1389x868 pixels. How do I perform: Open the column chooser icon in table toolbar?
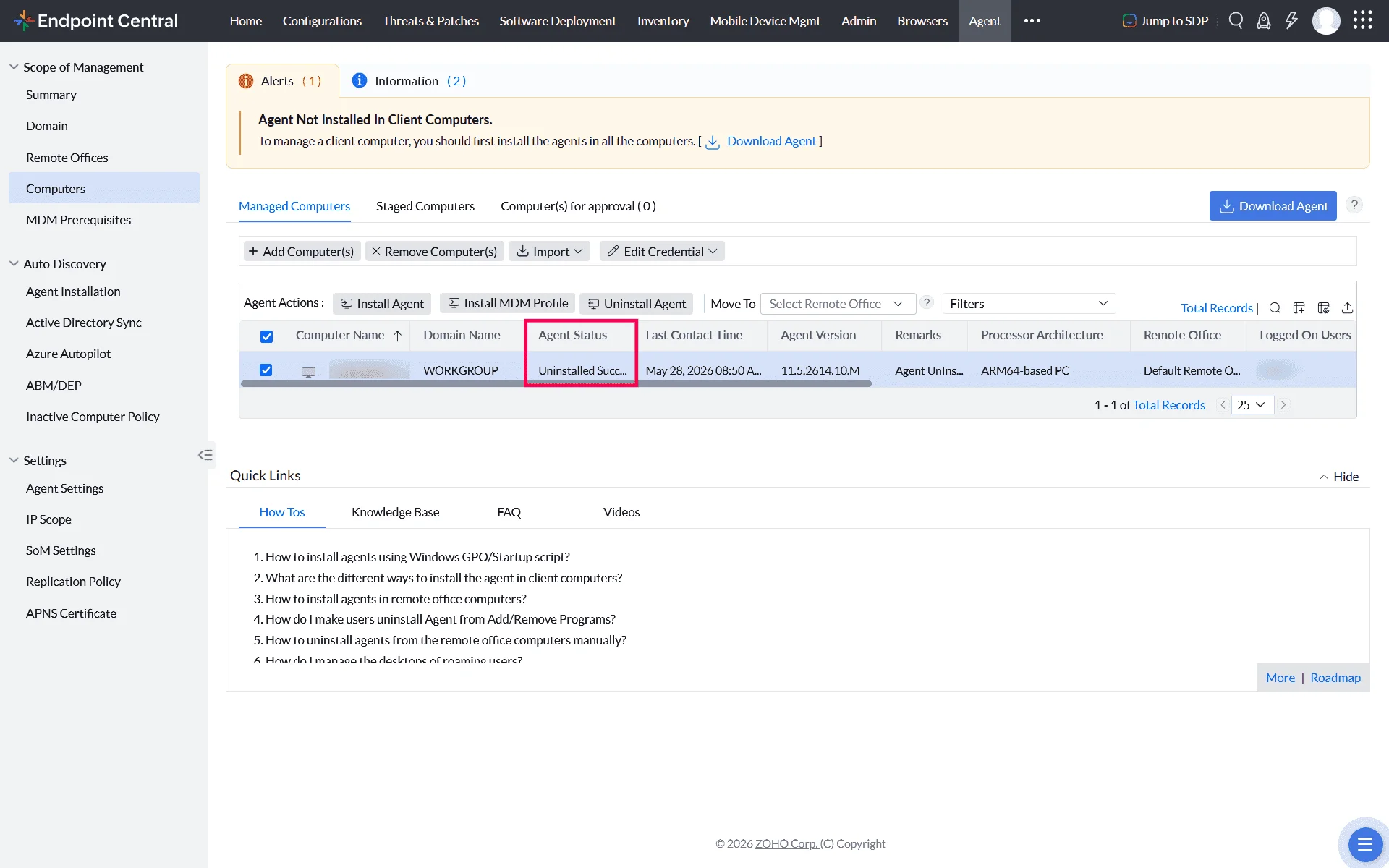[1299, 308]
